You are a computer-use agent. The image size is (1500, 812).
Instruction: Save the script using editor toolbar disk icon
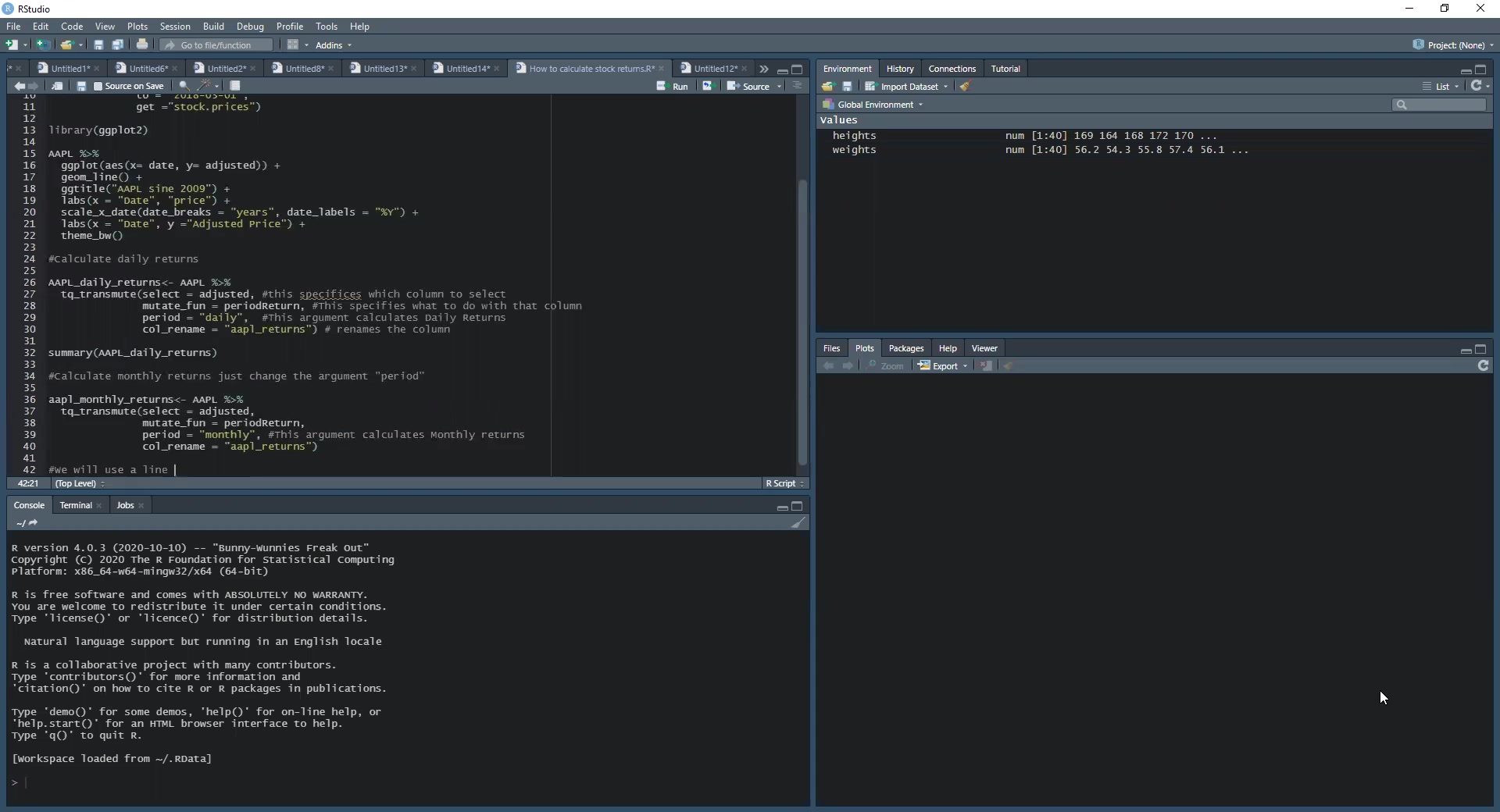[81, 87]
